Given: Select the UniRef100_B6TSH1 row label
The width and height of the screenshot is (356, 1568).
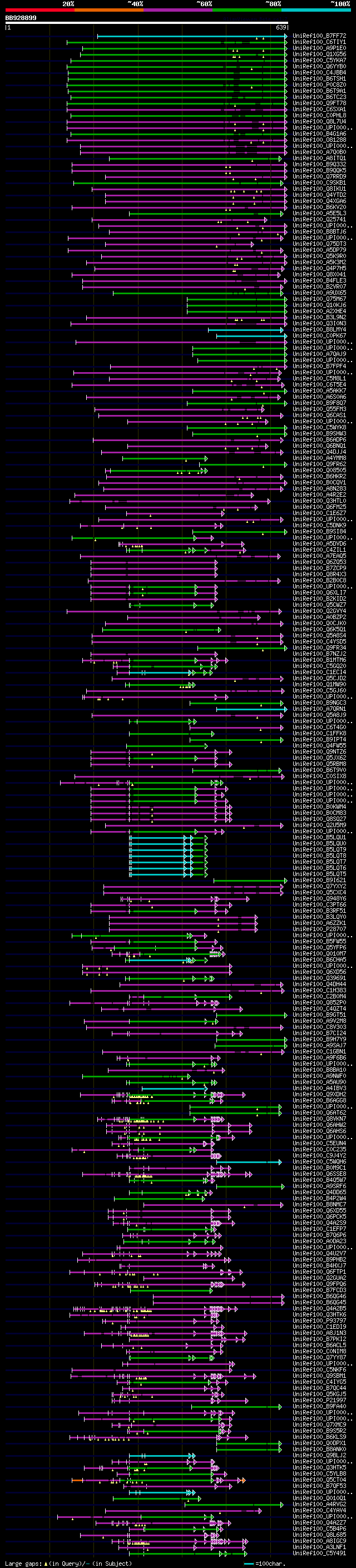Looking at the screenshot, I should pyautogui.click(x=319, y=78).
